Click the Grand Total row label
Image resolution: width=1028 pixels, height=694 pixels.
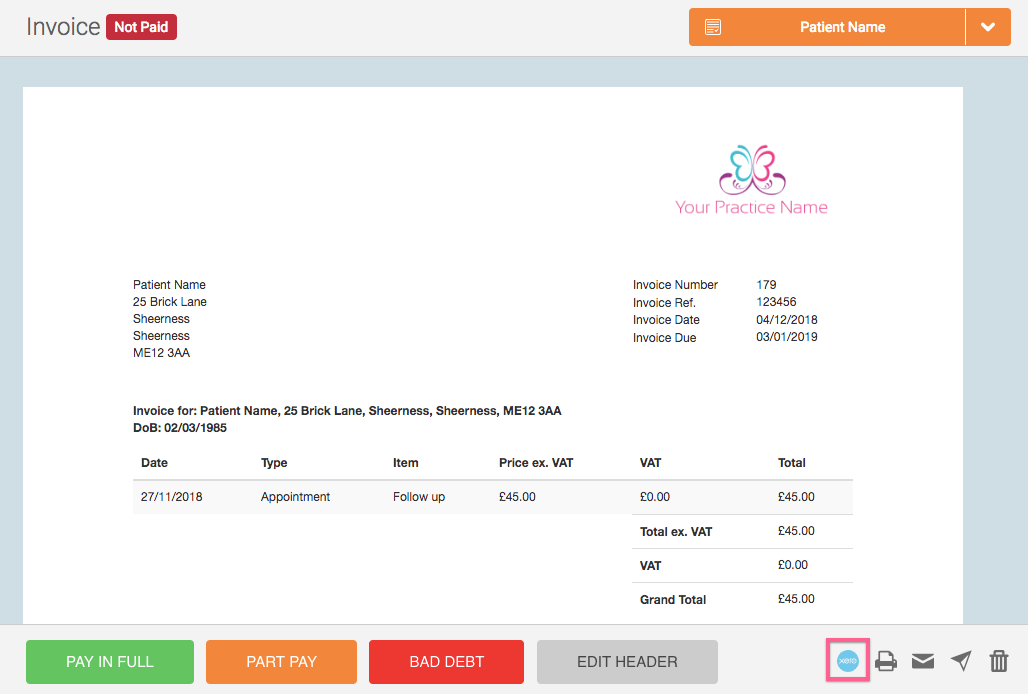(673, 600)
